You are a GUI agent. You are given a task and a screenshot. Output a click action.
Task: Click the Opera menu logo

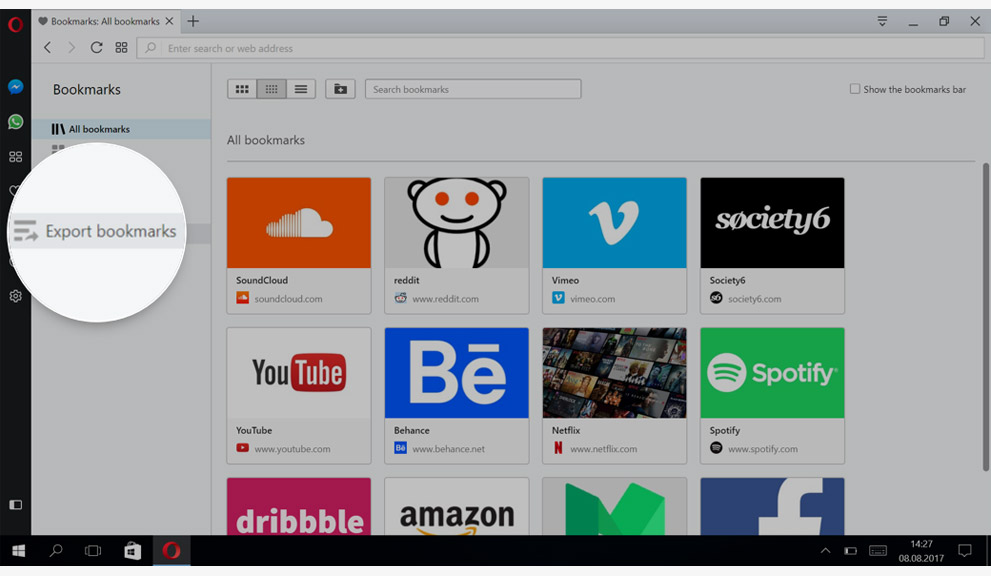tap(14, 24)
